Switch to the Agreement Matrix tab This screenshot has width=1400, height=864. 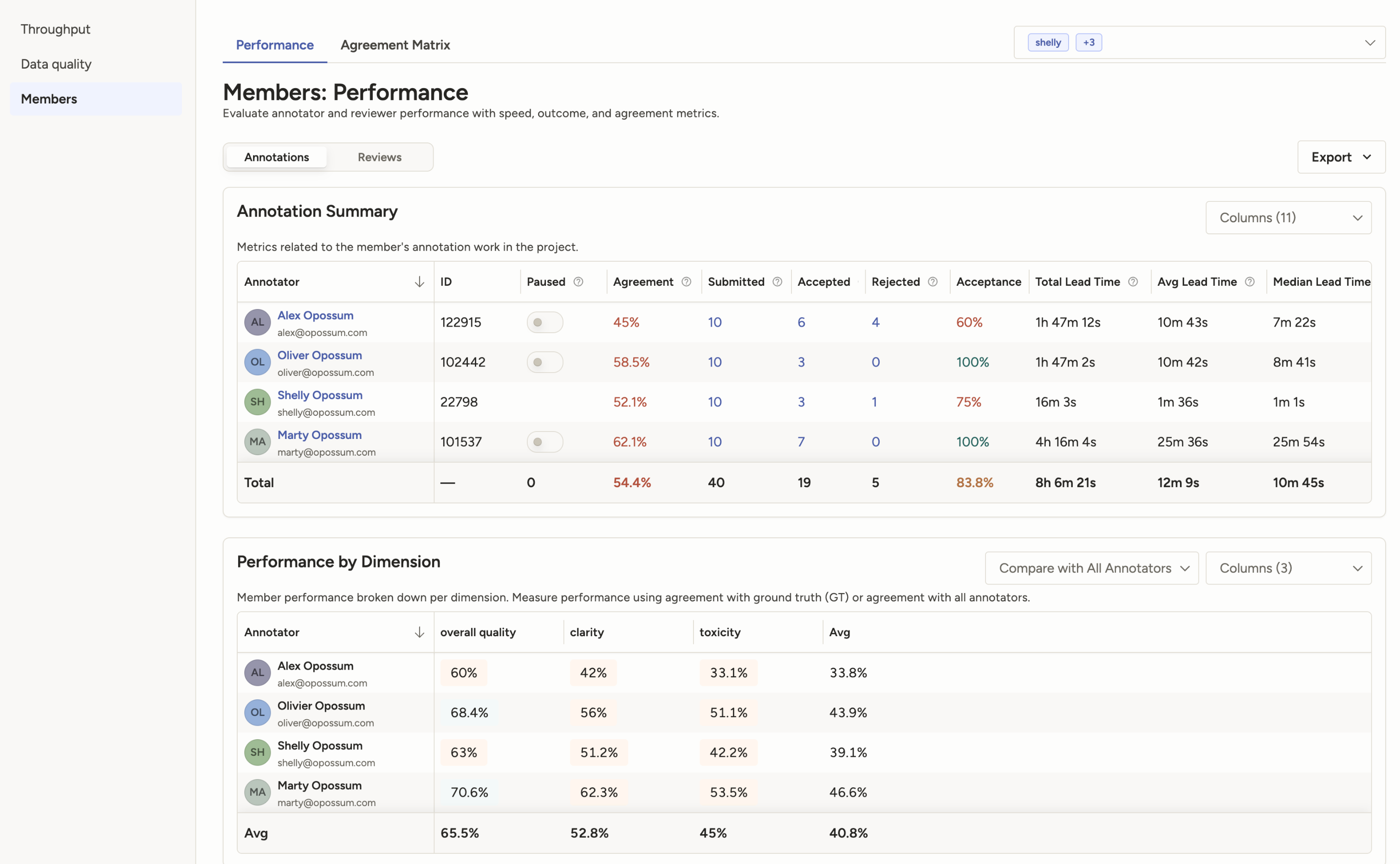[395, 45]
